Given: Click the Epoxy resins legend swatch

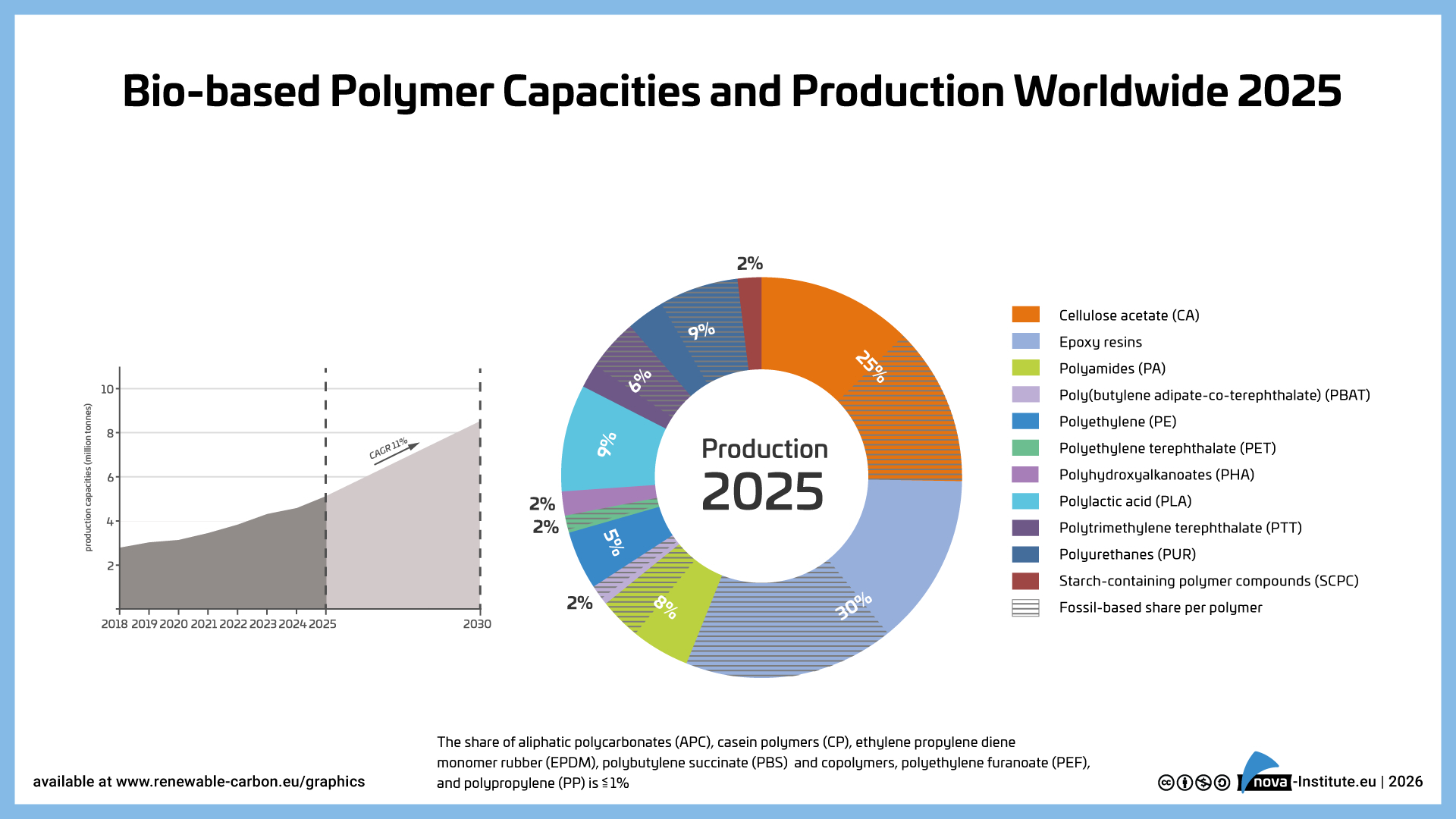Looking at the screenshot, I should pyautogui.click(x=1025, y=341).
